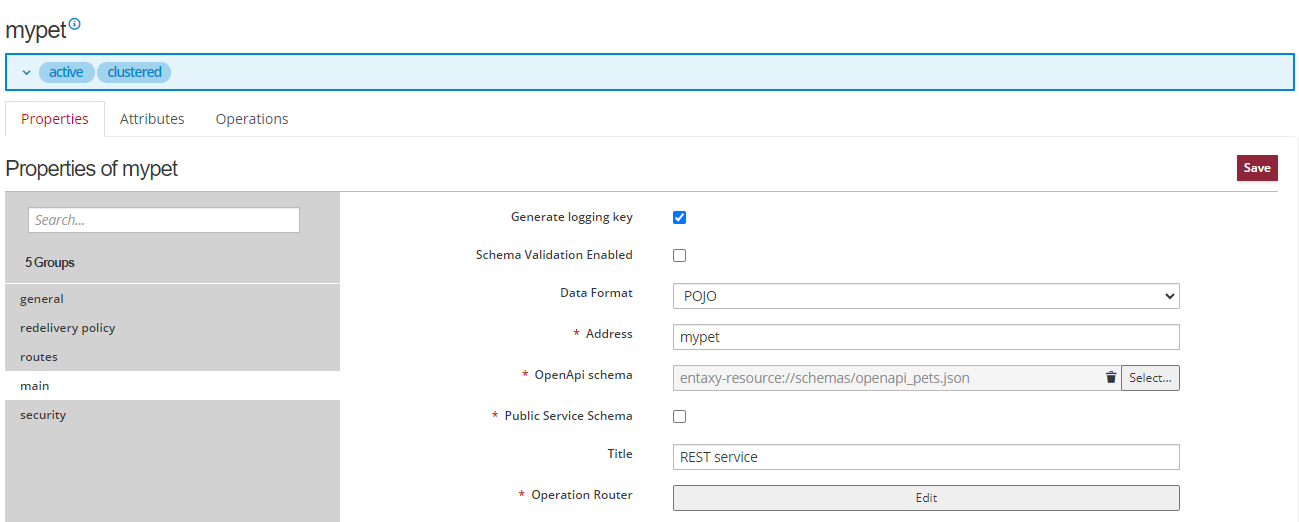
Task: Open the security group
Action: coord(43,415)
